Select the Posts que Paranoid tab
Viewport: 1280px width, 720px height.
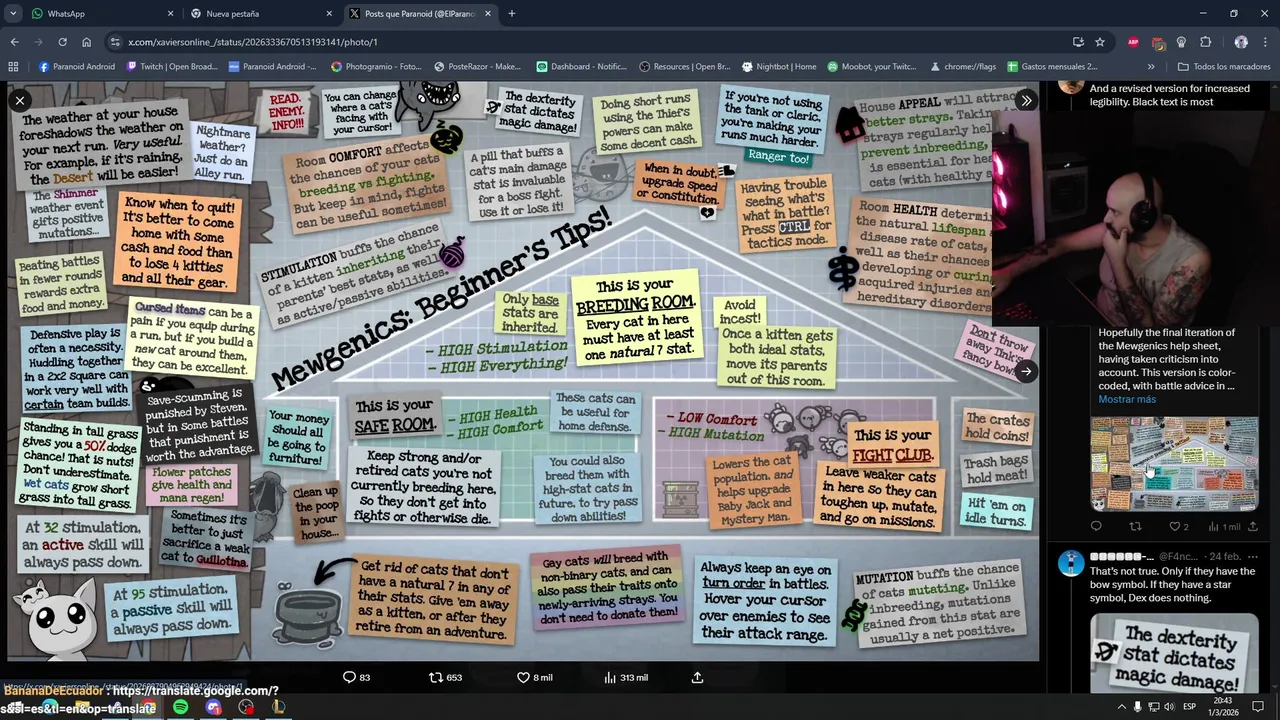pos(420,14)
